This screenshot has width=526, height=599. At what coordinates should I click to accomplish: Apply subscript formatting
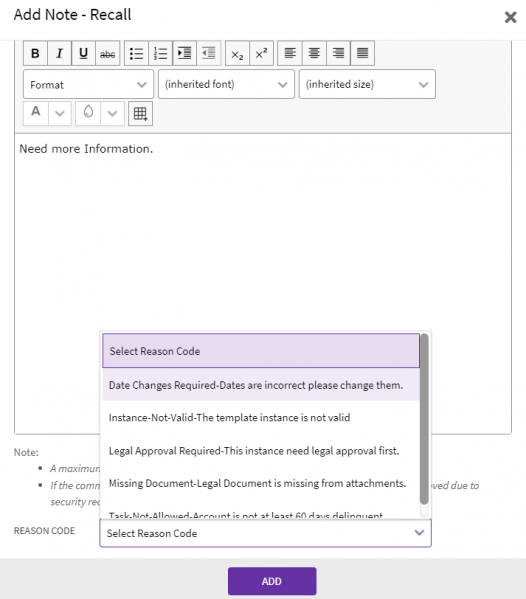point(237,53)
